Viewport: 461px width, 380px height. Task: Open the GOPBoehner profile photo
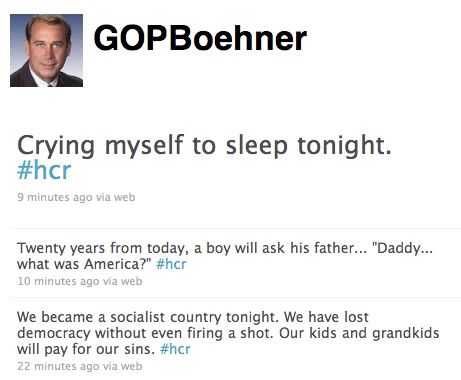[46, 50]
